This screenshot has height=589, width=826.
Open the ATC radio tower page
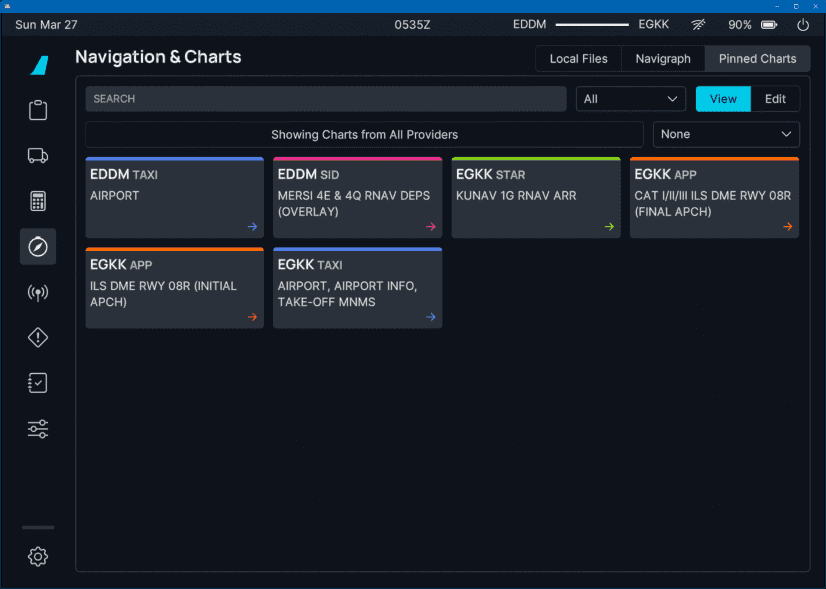coord(38,293)
